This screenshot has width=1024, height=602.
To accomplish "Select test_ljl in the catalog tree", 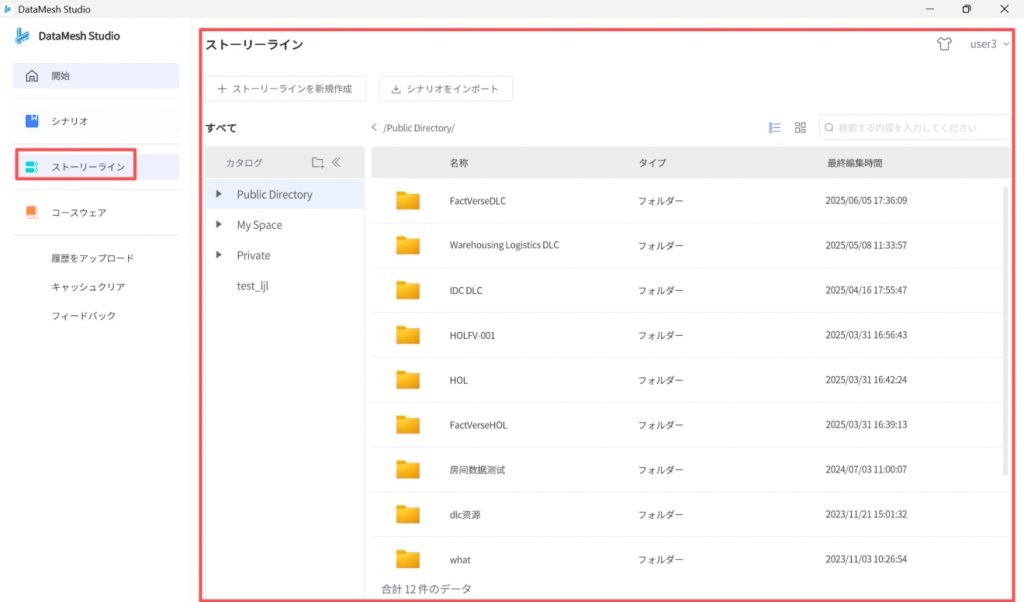I will [x=252, y=286].
